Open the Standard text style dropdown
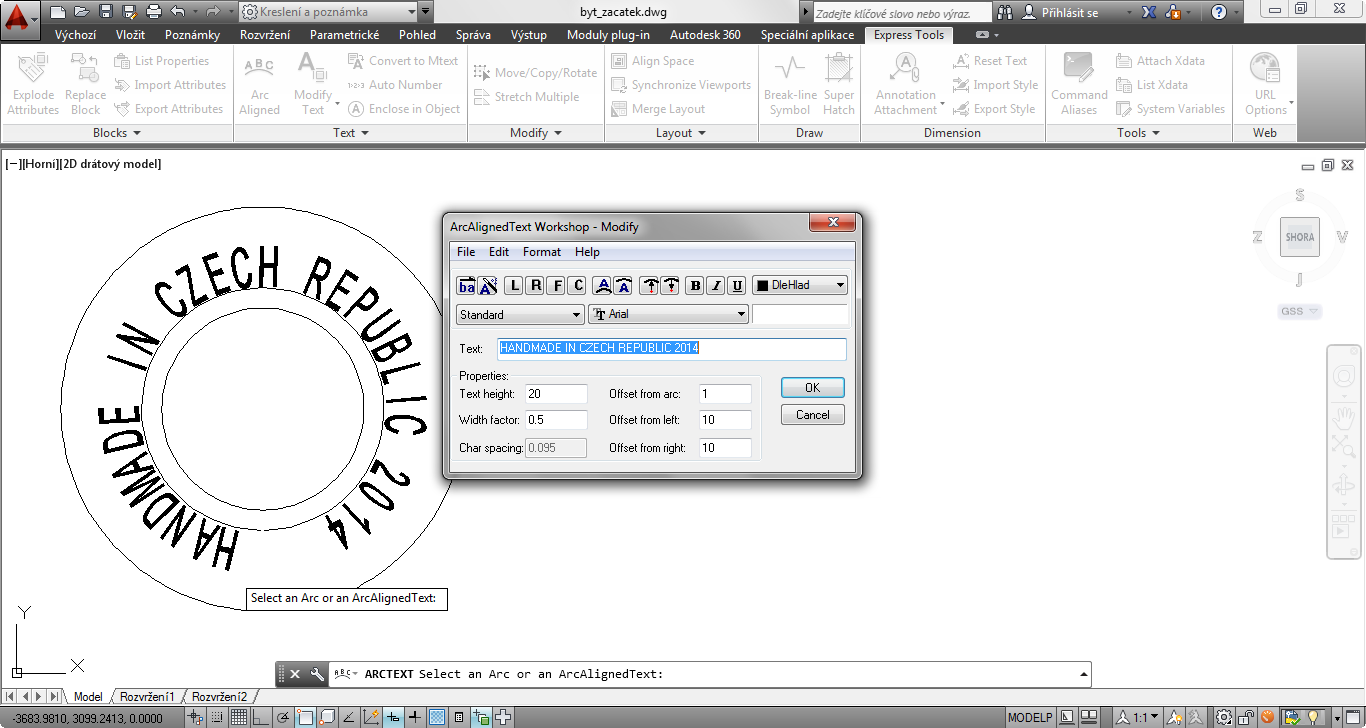This screenshot has width=1366, height=728. [520, 314]
